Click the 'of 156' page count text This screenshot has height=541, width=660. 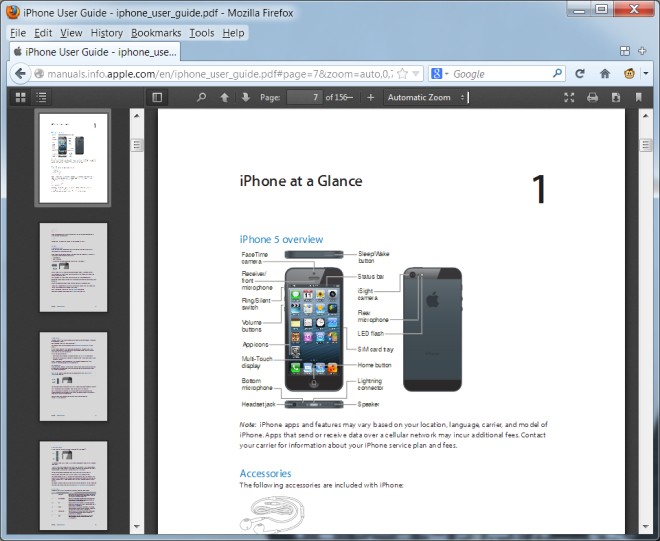(x=335, y=97)
